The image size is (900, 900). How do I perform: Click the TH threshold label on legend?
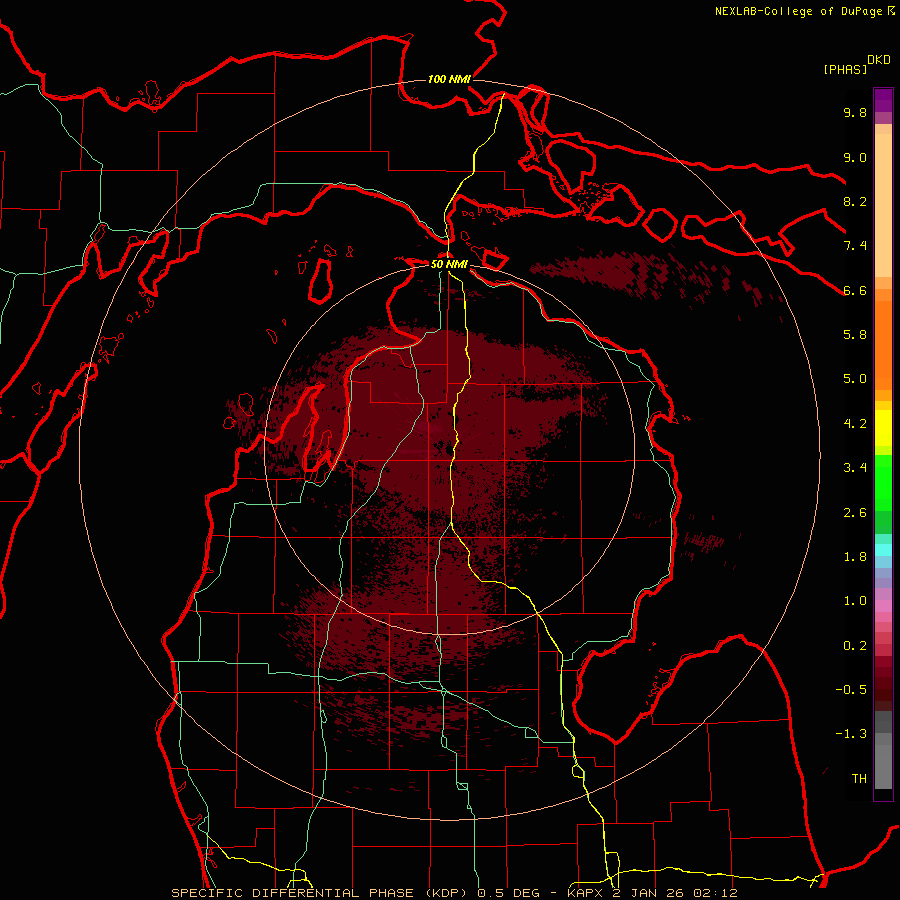859,778
